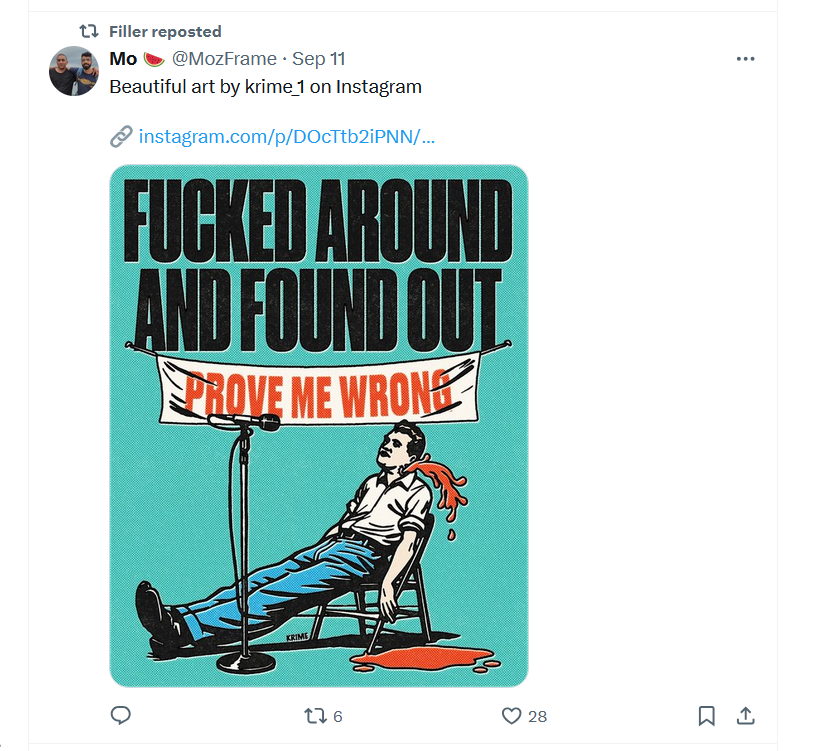Click the Mo profile avatar photo

[74, 71]
